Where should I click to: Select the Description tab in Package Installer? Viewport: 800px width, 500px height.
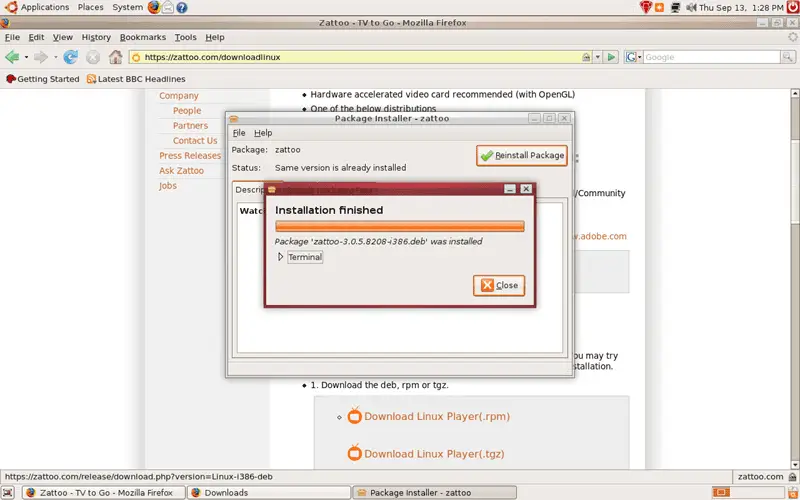248,189
